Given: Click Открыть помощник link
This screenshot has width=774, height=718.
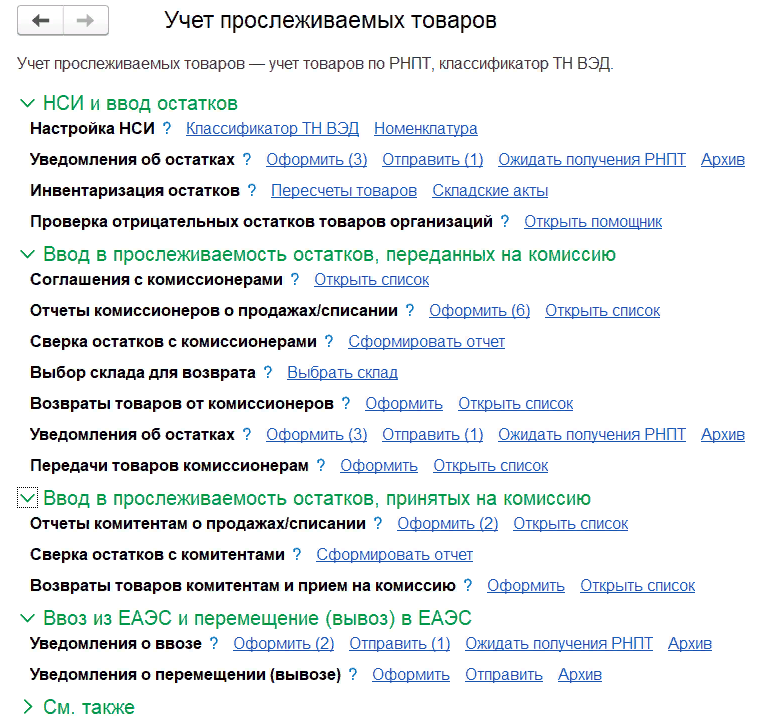Looking at the screenshot, I should (x=592, y=222).
